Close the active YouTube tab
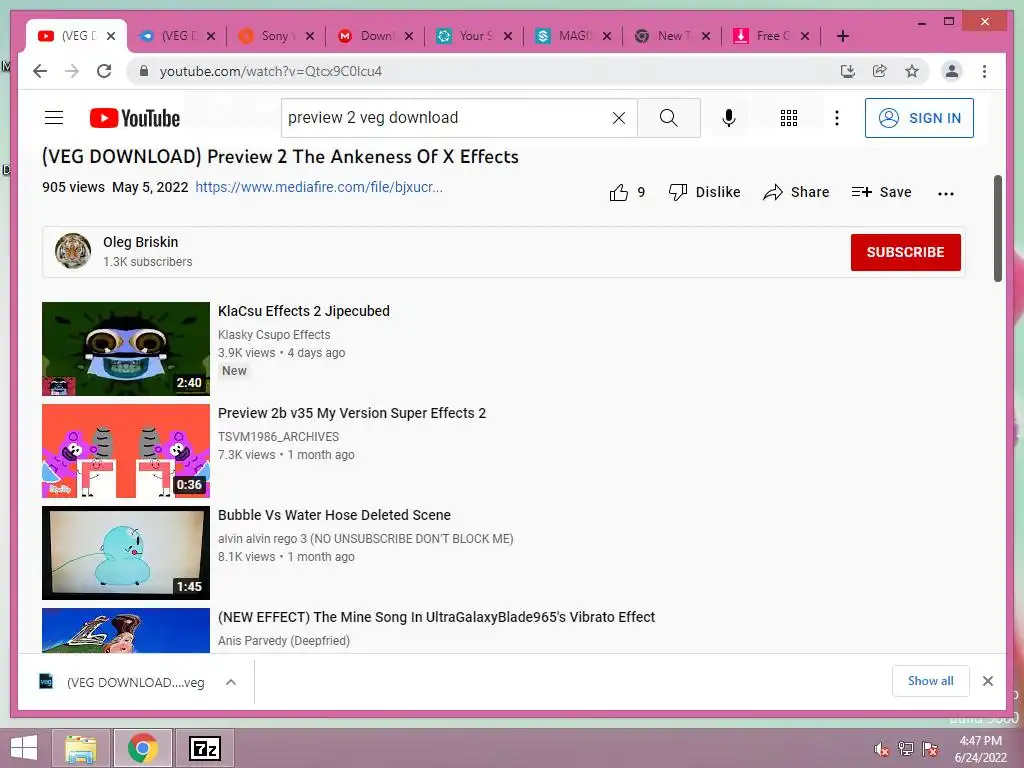Screen dimensions: 1024x768 111,36
